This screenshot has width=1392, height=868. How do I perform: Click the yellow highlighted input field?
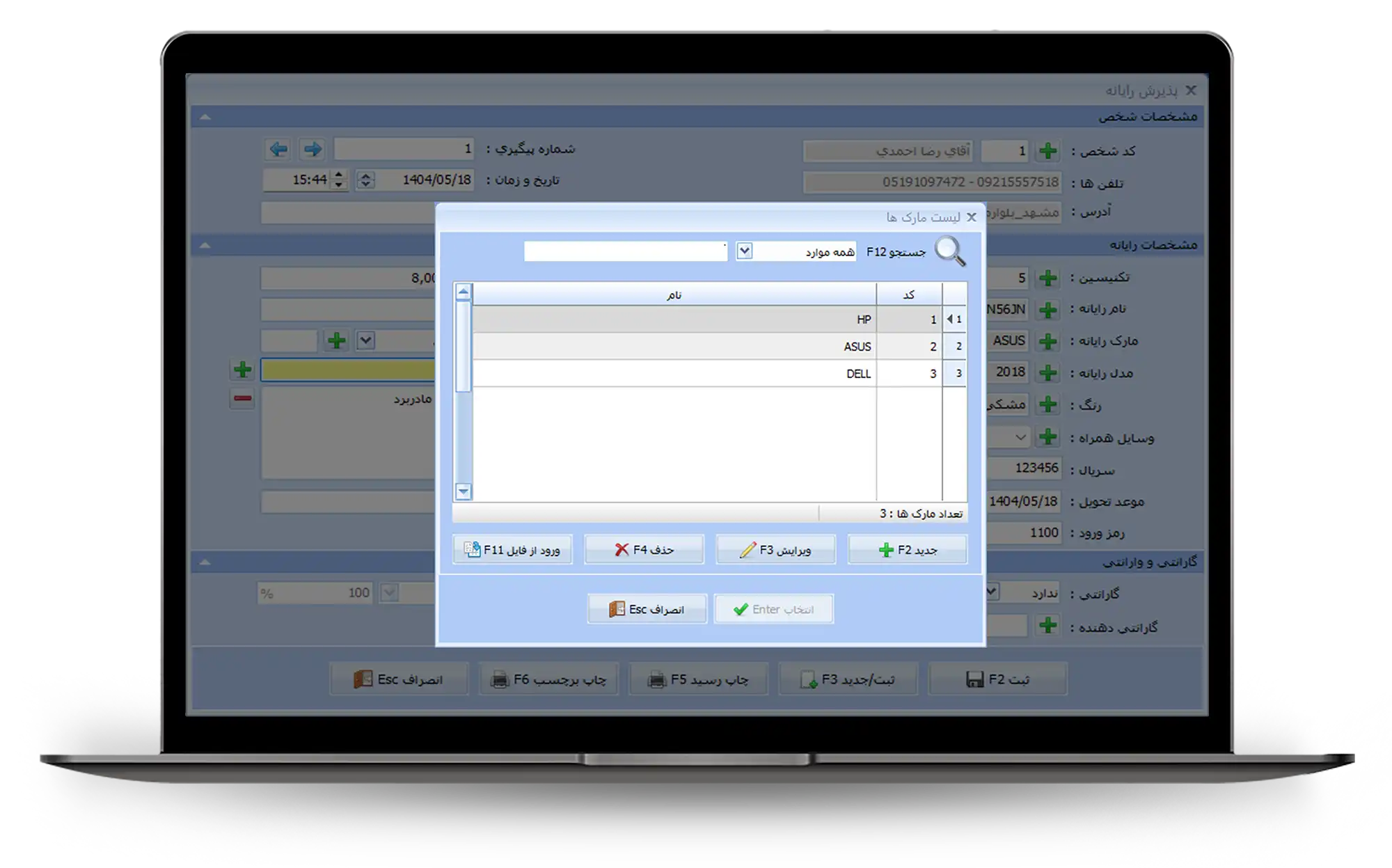348,370
